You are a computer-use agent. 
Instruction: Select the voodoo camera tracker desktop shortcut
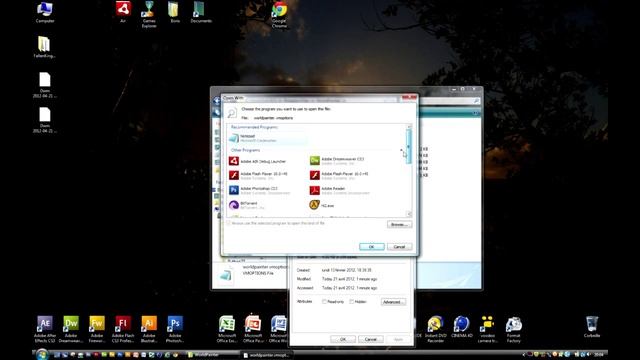pos(488,329)
